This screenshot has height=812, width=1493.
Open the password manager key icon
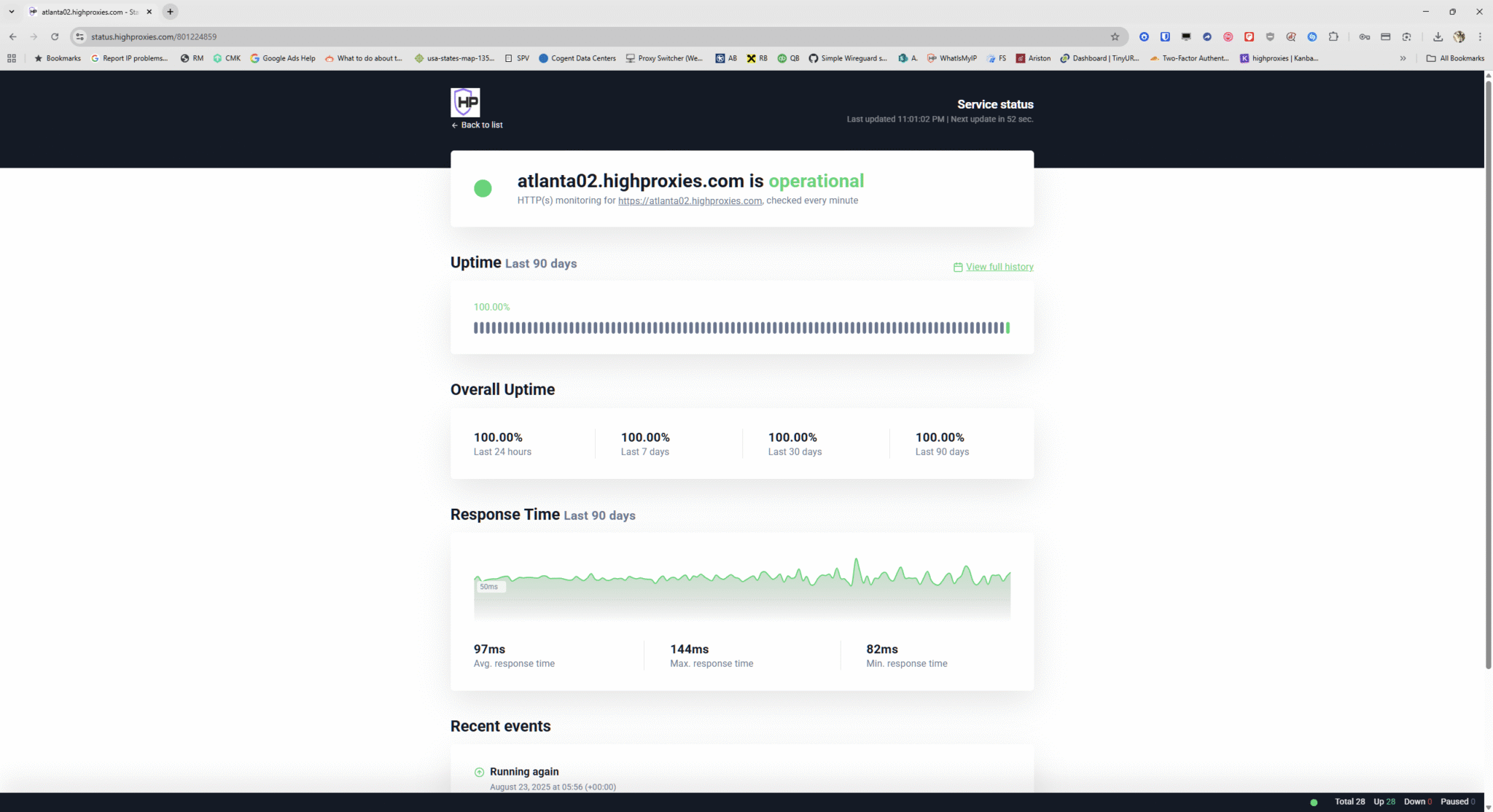pyautogui.click(x=1365, y=36)
